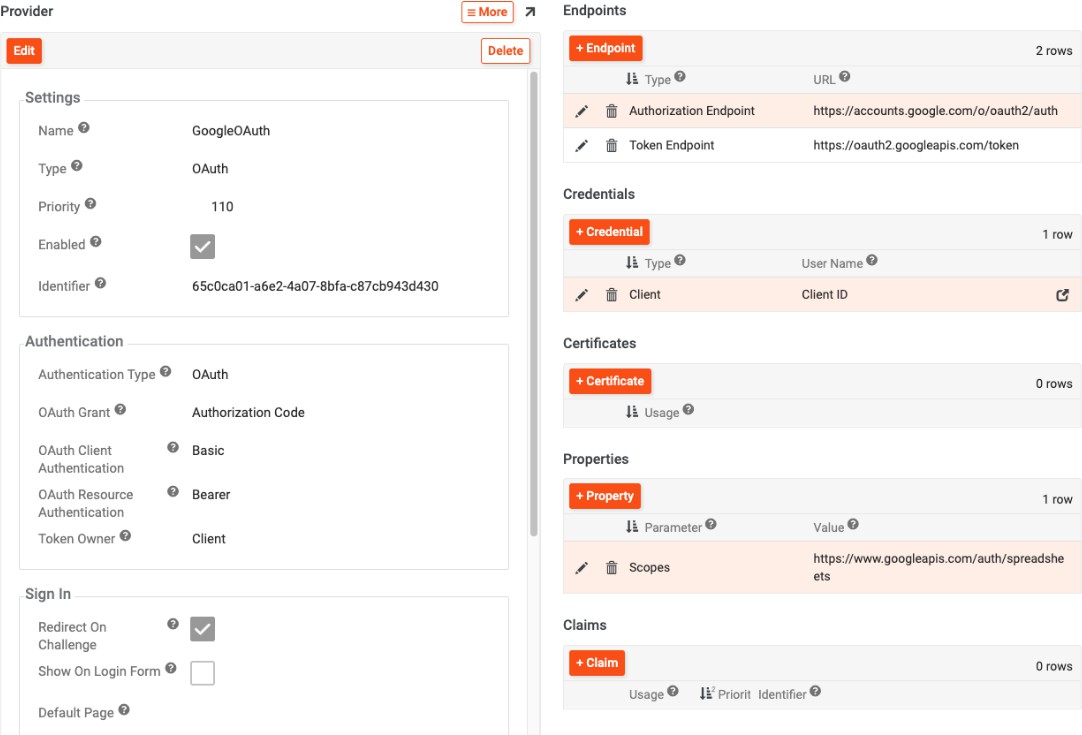Click the Provider panel vertical scrollbar

coord(533,300)
